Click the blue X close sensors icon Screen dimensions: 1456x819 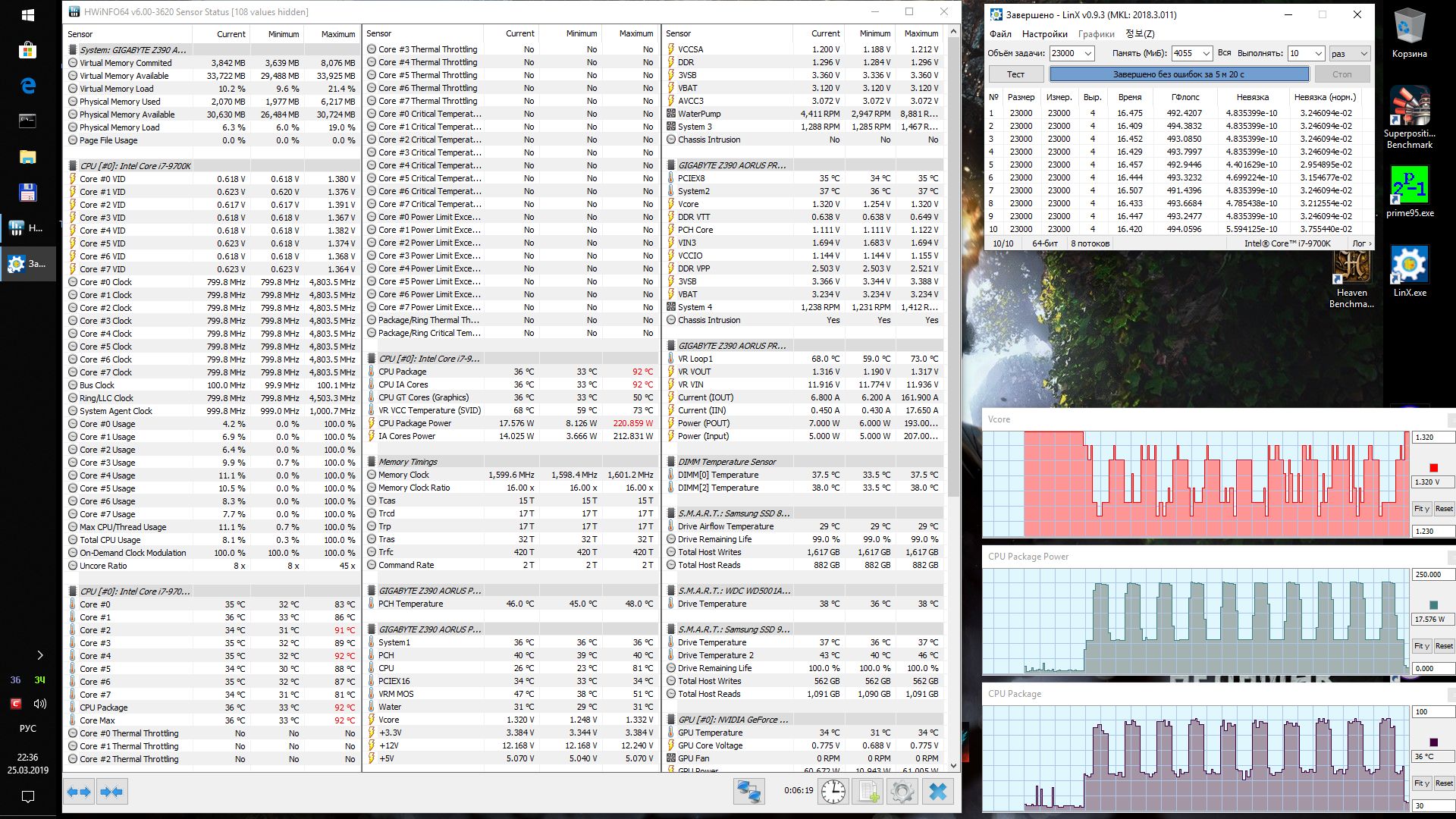pos(937,792)
